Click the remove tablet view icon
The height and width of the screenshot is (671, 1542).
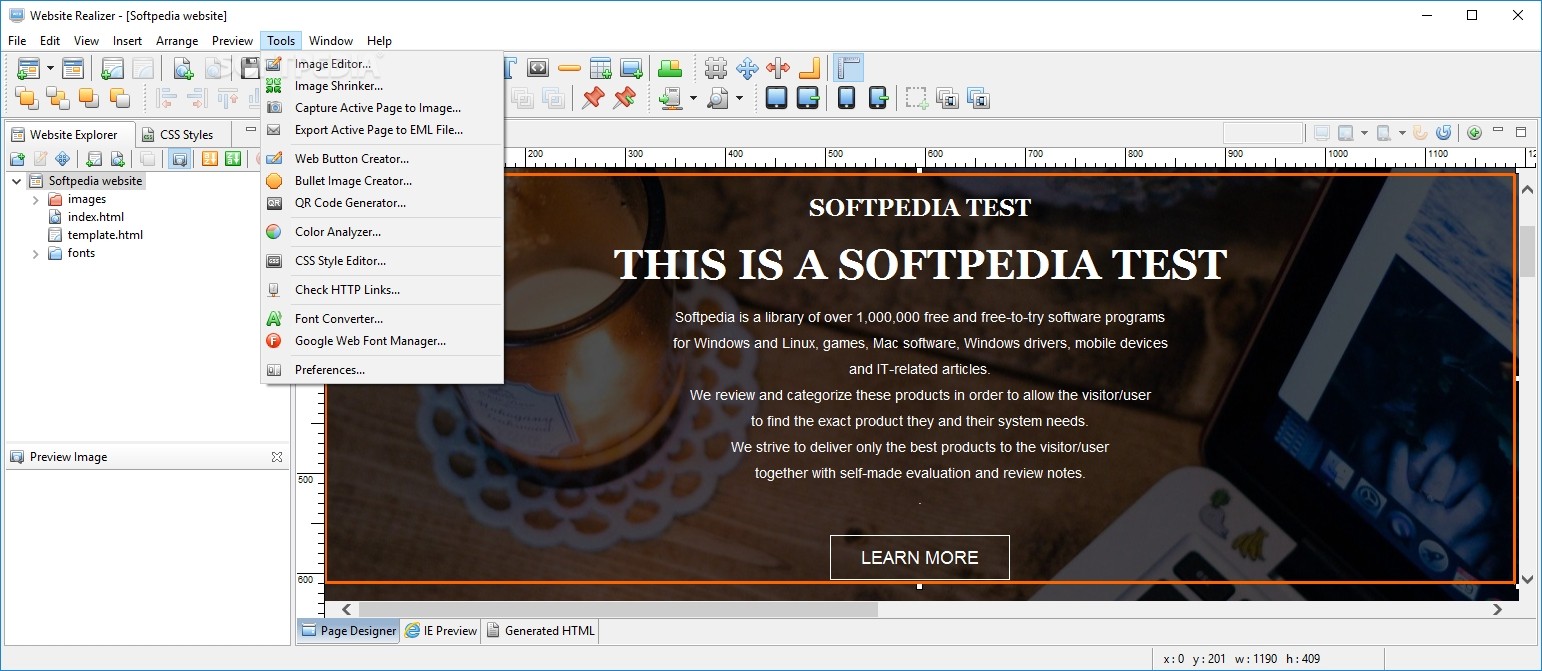coord(807,98)
